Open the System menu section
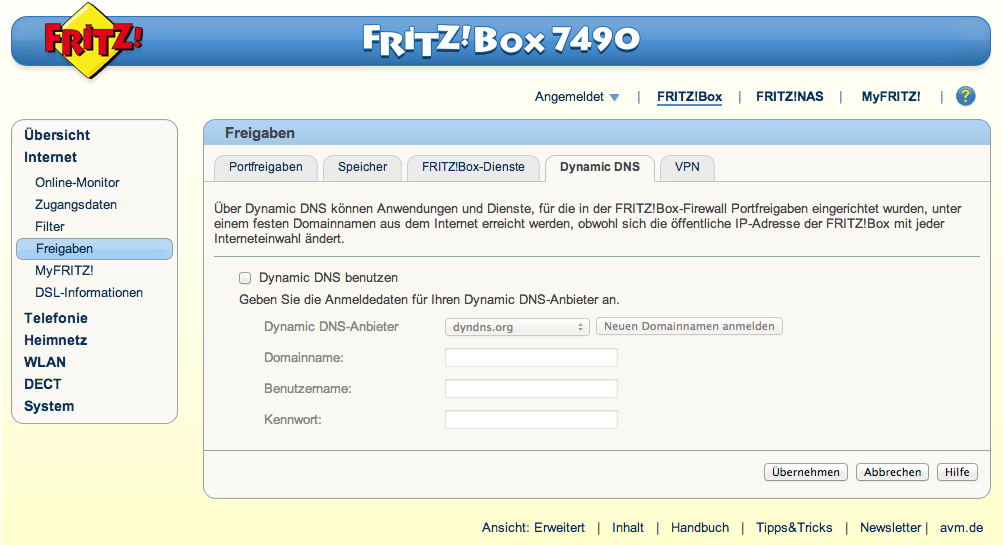The width and height of the screenshot is (1003, 545). (x=49, y=406)
